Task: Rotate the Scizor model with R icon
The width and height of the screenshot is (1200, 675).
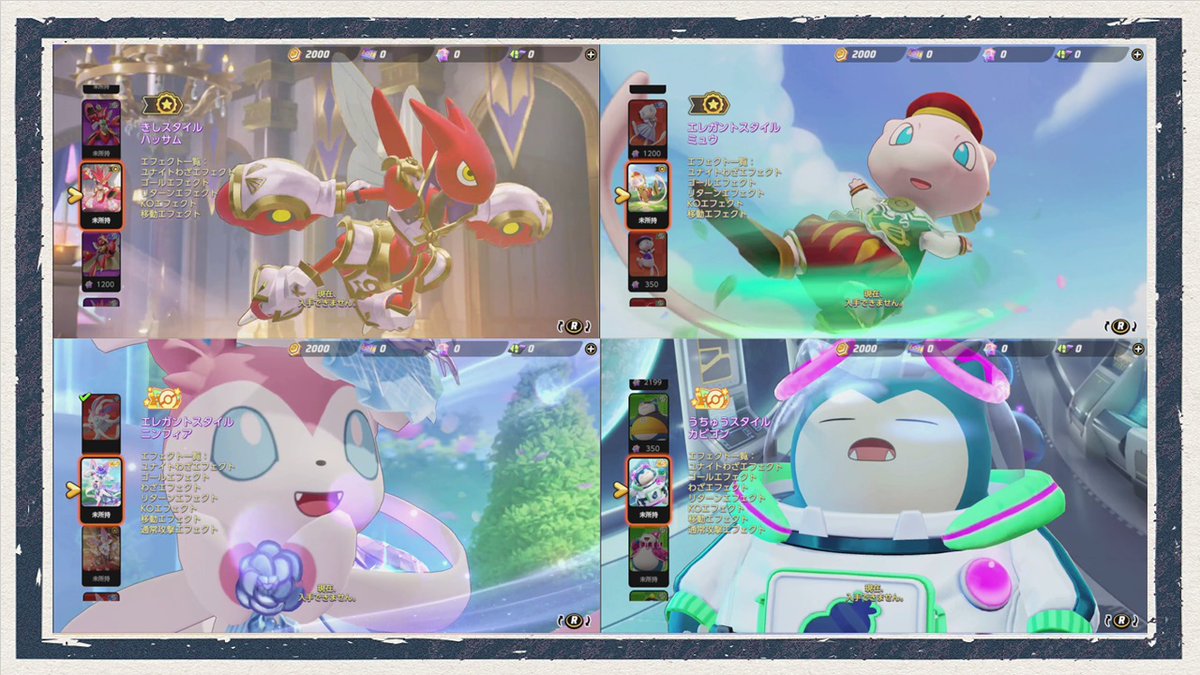Action: [x=575, y=325]
